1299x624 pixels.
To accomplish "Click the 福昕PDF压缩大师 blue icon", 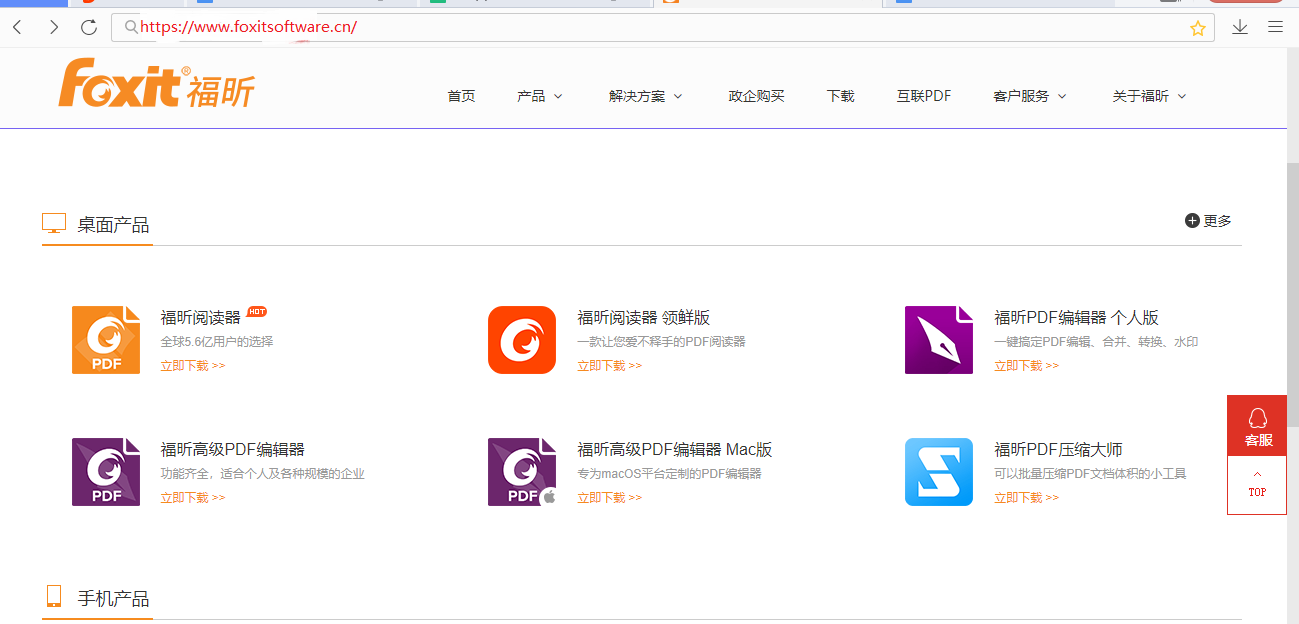I will pyautogui.click(x=939, y=472).
